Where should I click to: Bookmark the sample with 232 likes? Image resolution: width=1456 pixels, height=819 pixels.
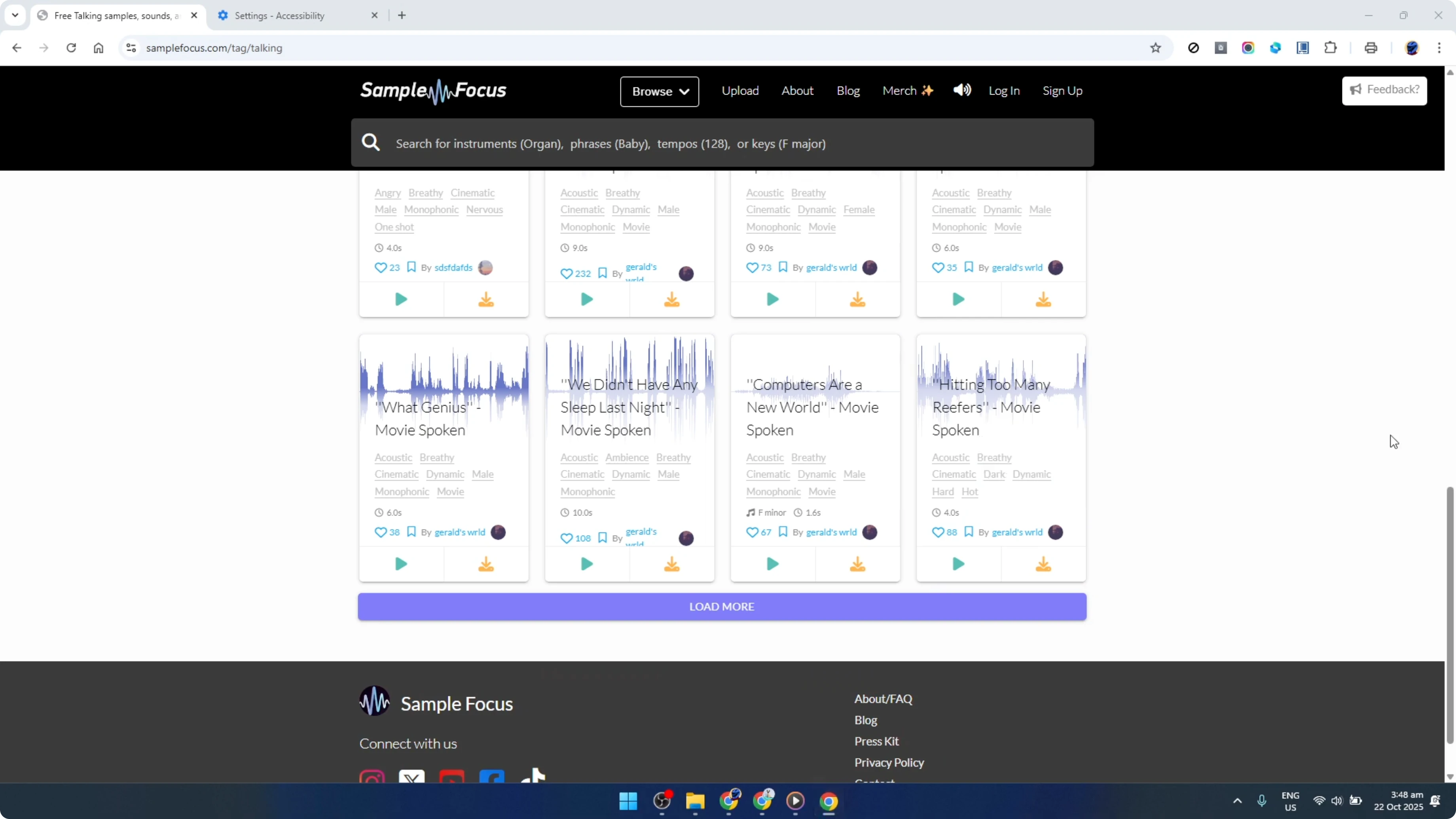(603, 273)
